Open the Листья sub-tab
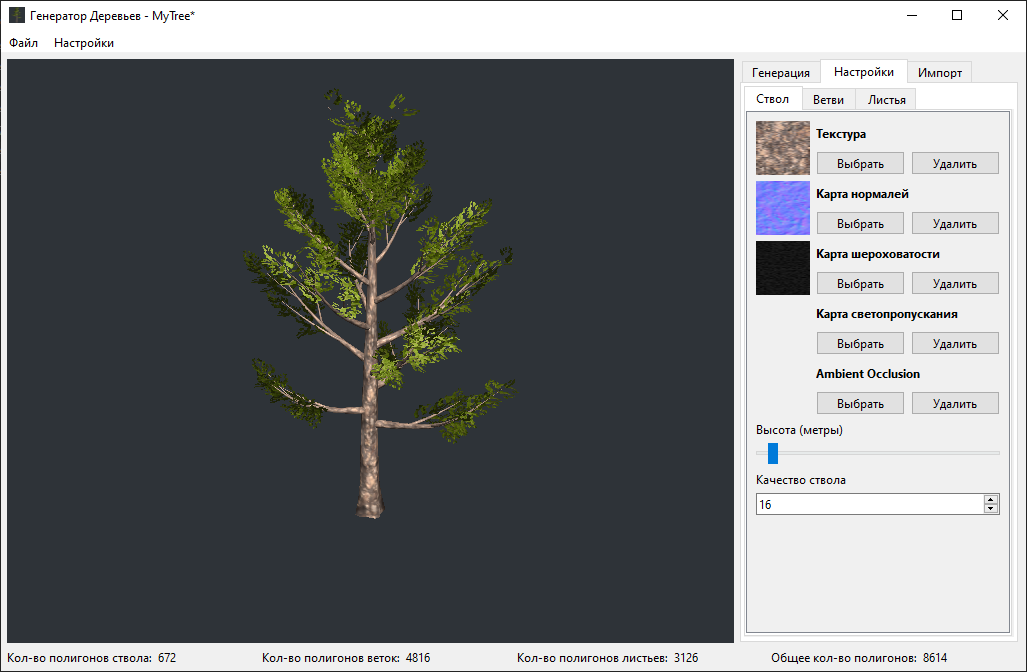1027x672 pixels. click(887, 100)
